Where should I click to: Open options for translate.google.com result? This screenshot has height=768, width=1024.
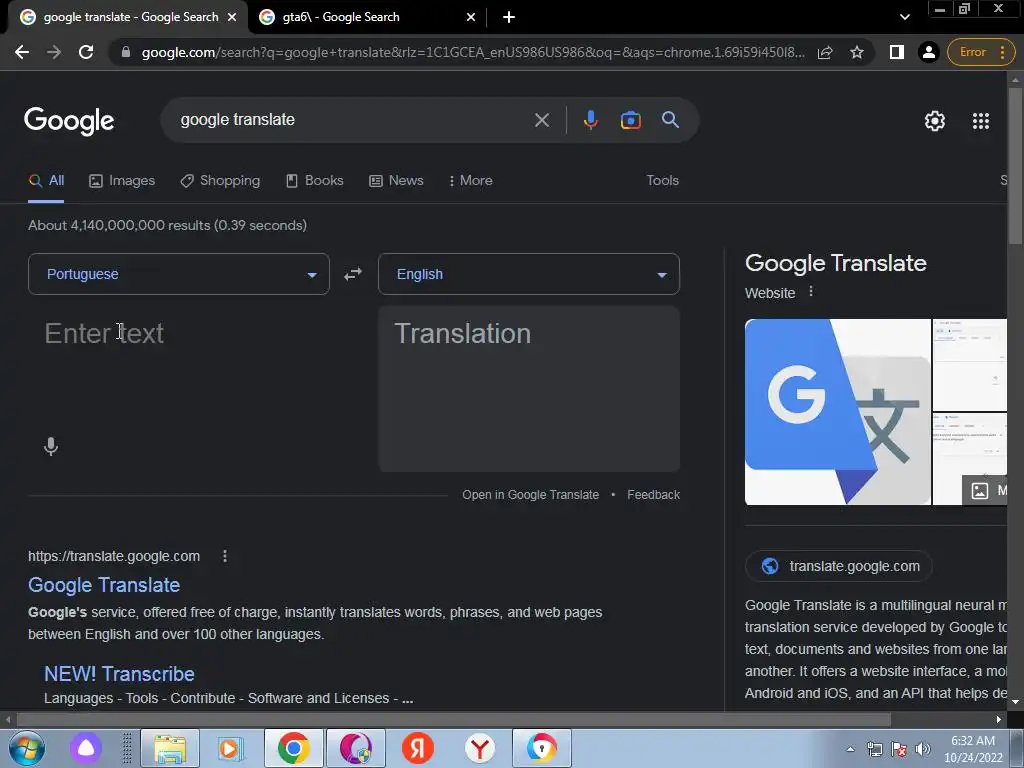225,556
